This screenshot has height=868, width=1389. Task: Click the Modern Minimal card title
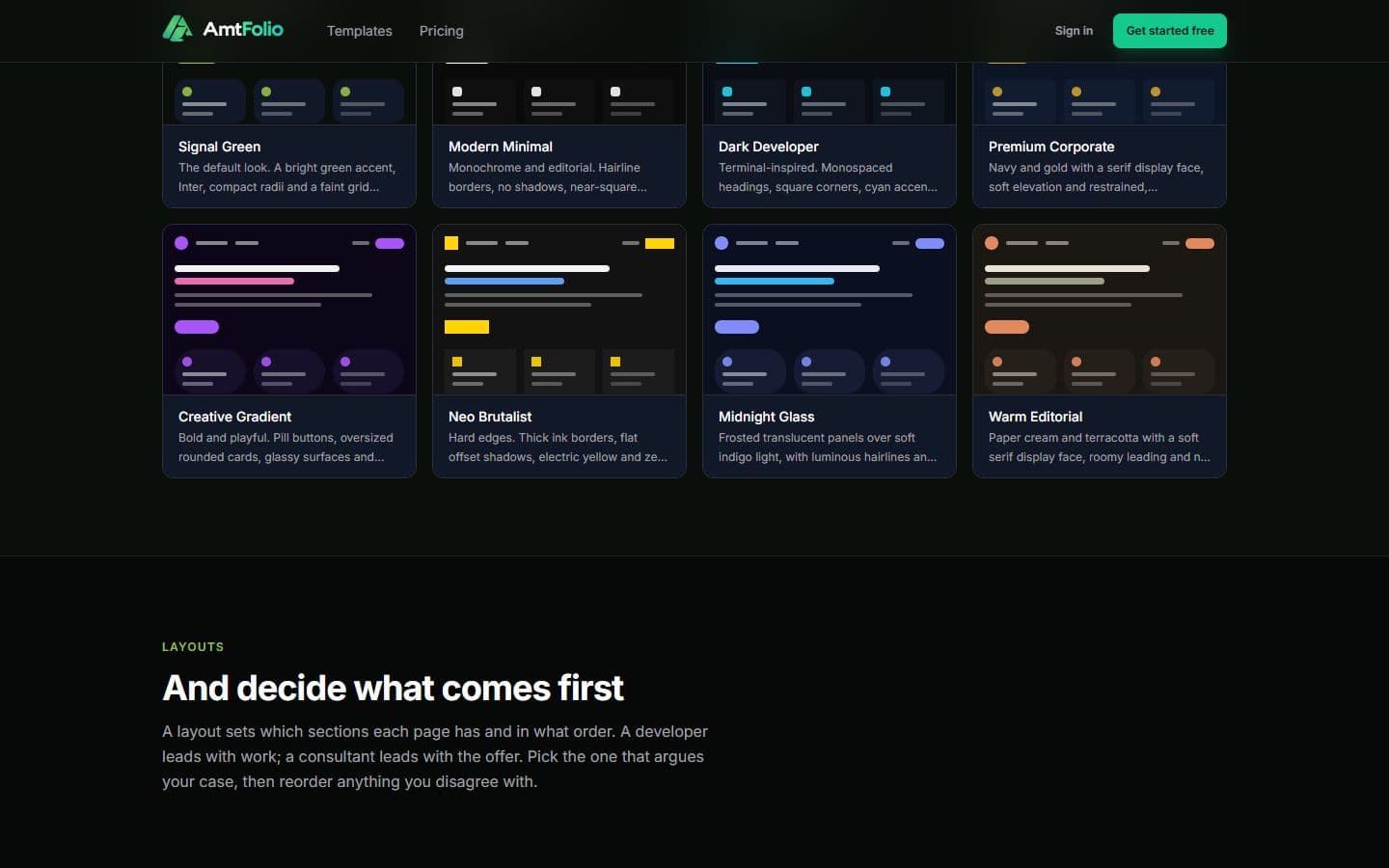tap(500, 147)
